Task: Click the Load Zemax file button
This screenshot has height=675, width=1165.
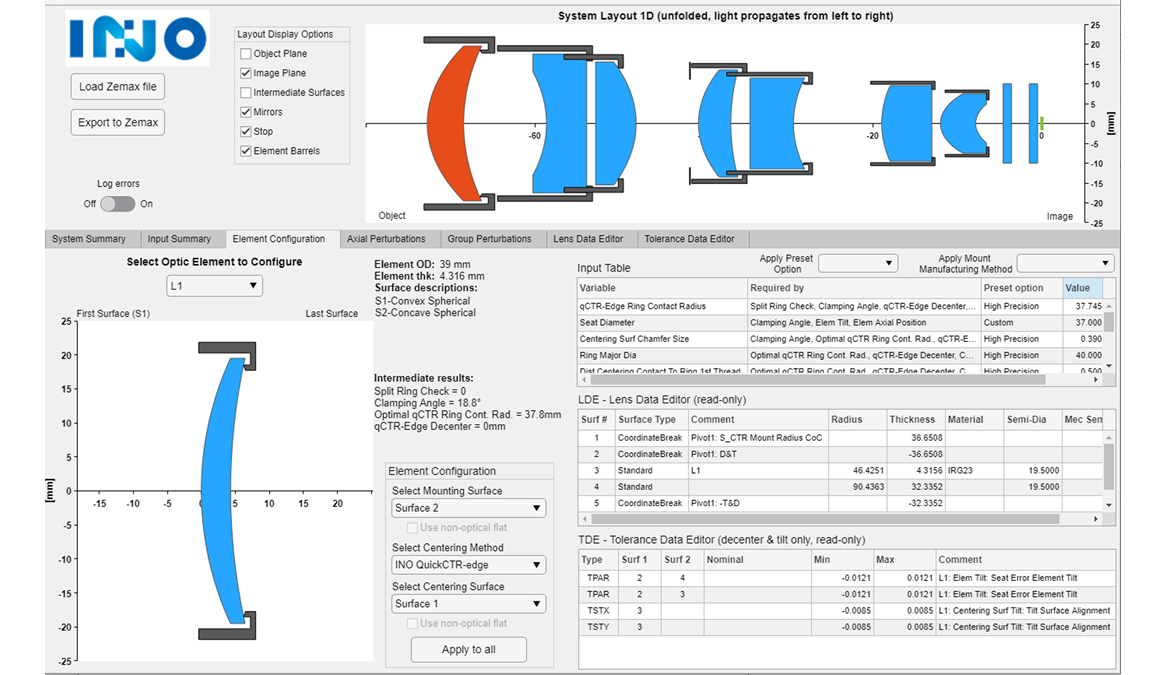Action: click(117, 86)
